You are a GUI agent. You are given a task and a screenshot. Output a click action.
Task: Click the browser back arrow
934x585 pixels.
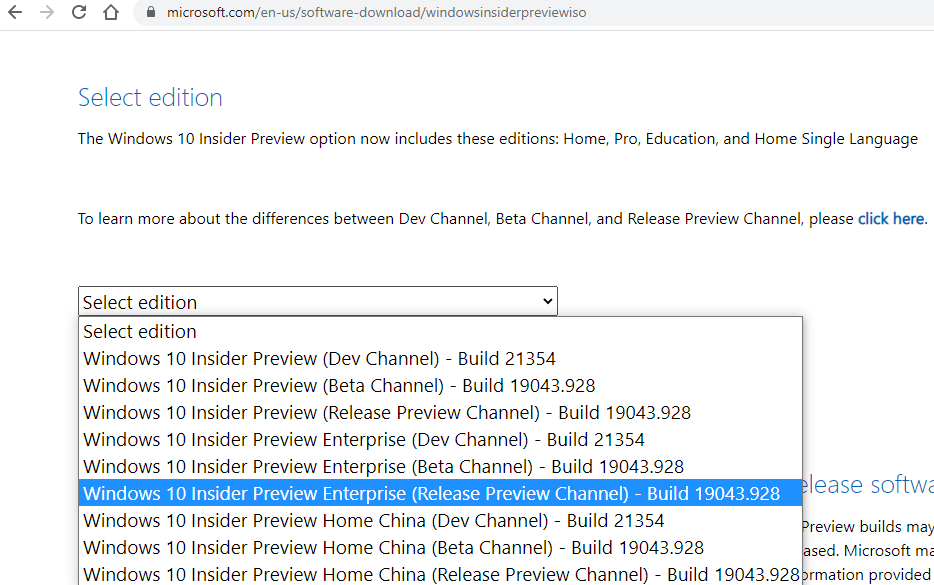(x=15, y=12)
